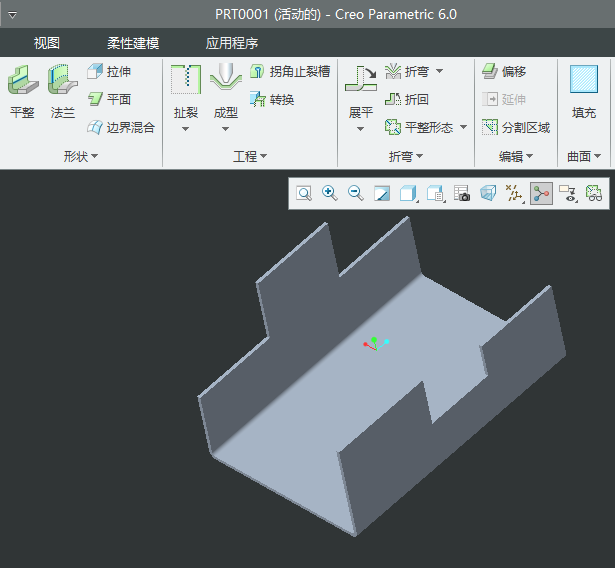615x568 pixels.
Task: Select the 折弯 bend tool
Action: (407, 72)
